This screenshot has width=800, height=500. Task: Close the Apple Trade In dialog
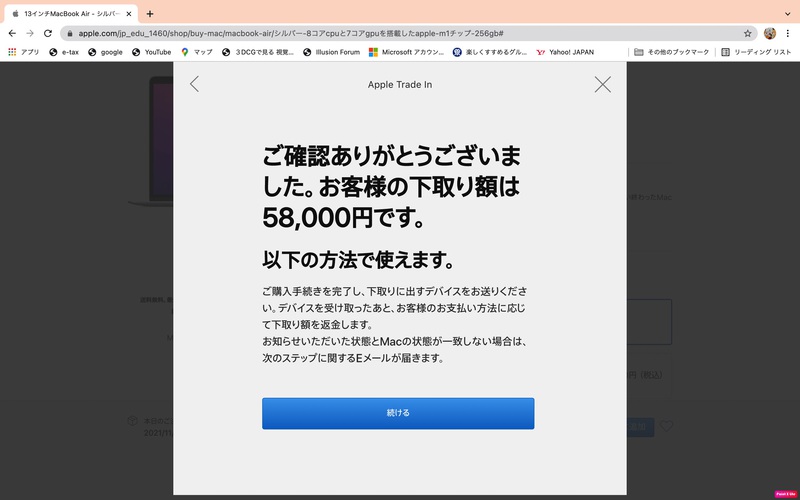pos(603,84)
